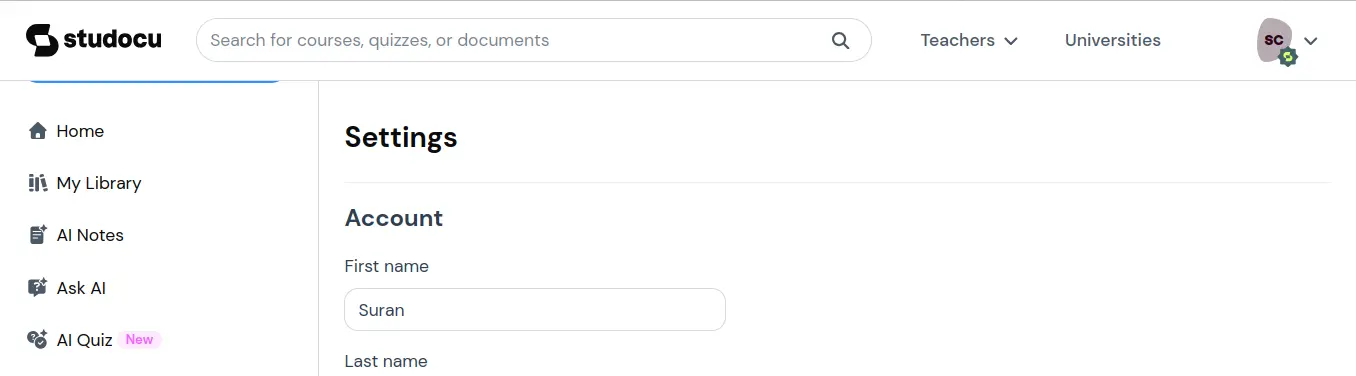Open the account menu chevron

click(x=1311, y=41)
